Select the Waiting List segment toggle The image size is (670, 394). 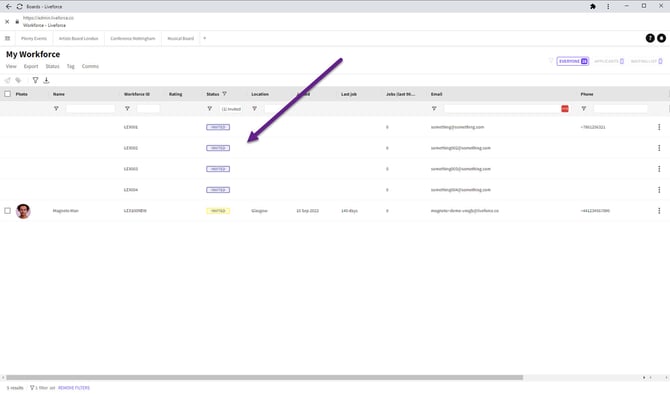[x=646, y=61]
